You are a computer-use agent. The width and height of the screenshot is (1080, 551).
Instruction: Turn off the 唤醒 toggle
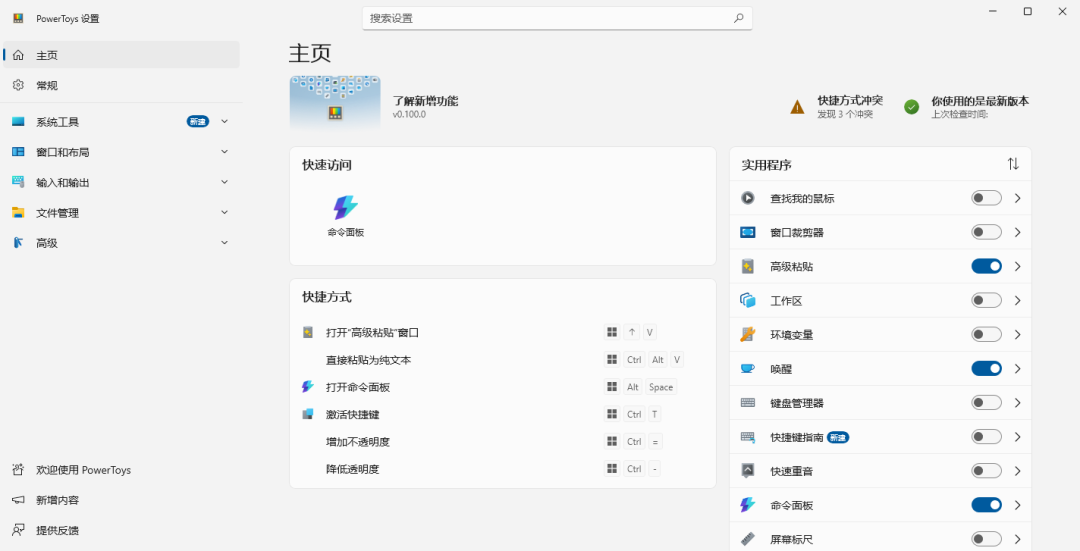point(986,368)
